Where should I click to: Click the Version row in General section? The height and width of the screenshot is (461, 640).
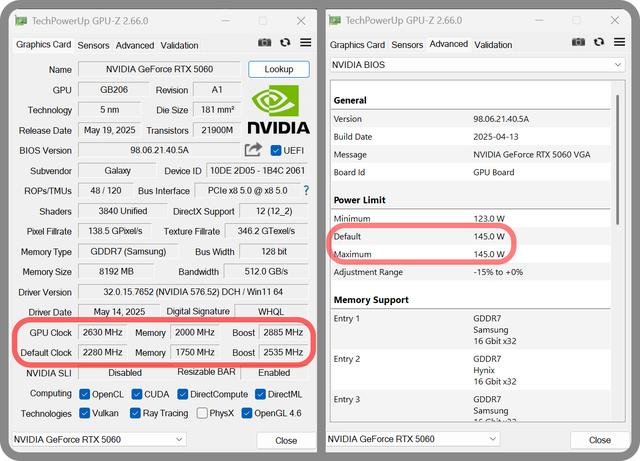pos(471,119)
